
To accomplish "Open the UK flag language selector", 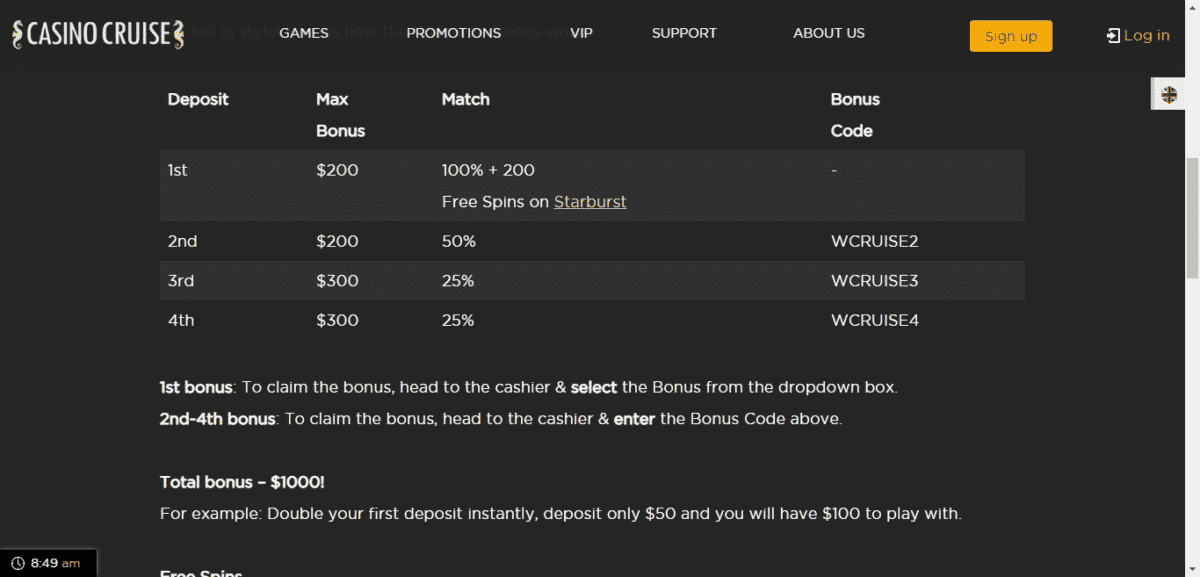I will pos(1168,95).
